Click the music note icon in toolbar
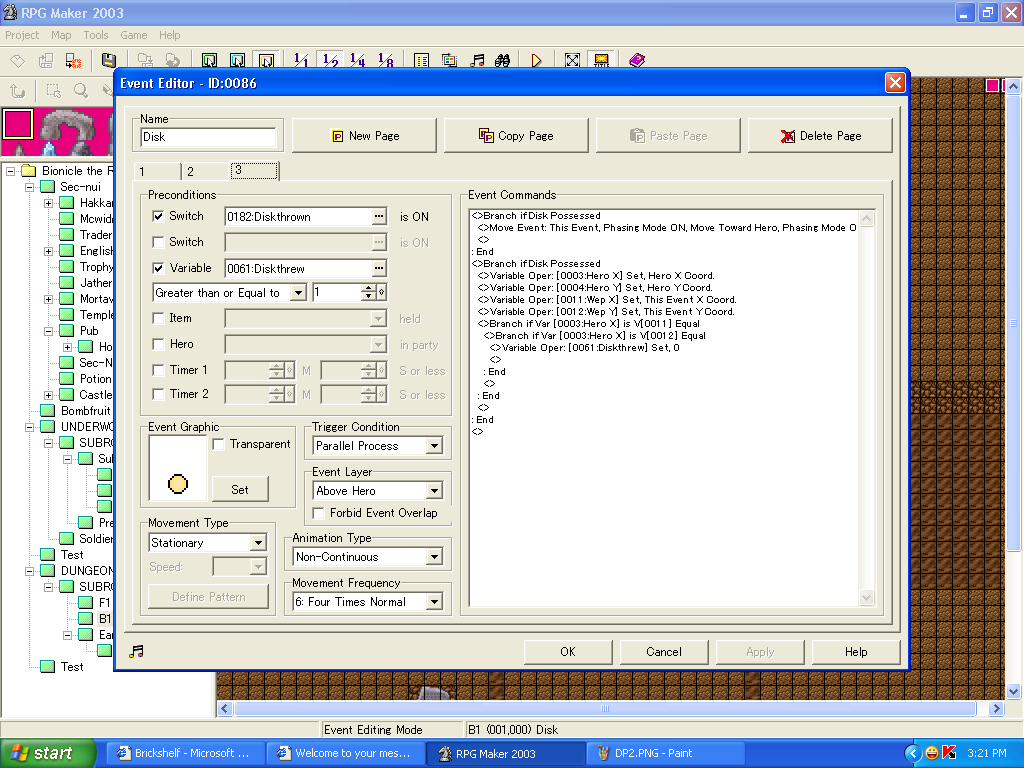The height and width of the screenshot is (768, 1024). point(477,61)
